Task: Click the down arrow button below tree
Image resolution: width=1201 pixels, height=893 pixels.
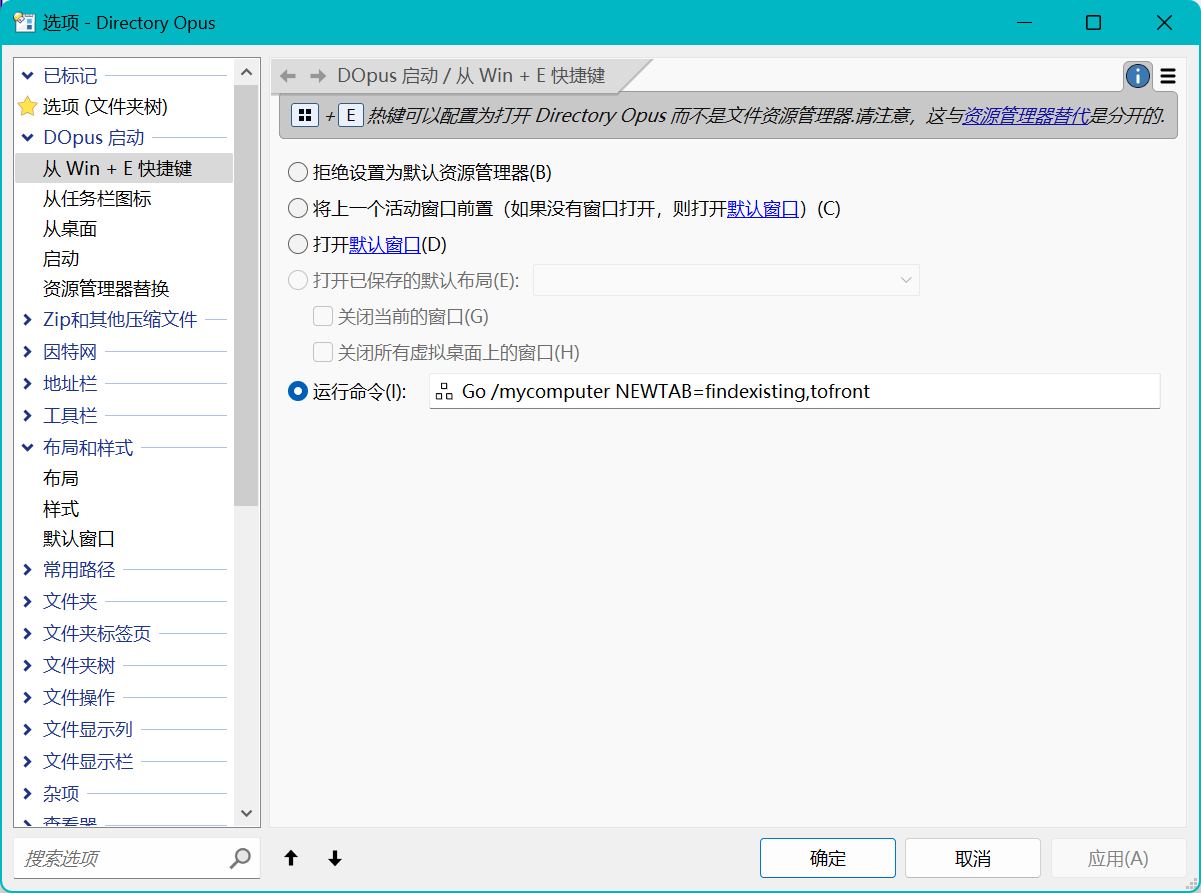Action: [335, 858]
